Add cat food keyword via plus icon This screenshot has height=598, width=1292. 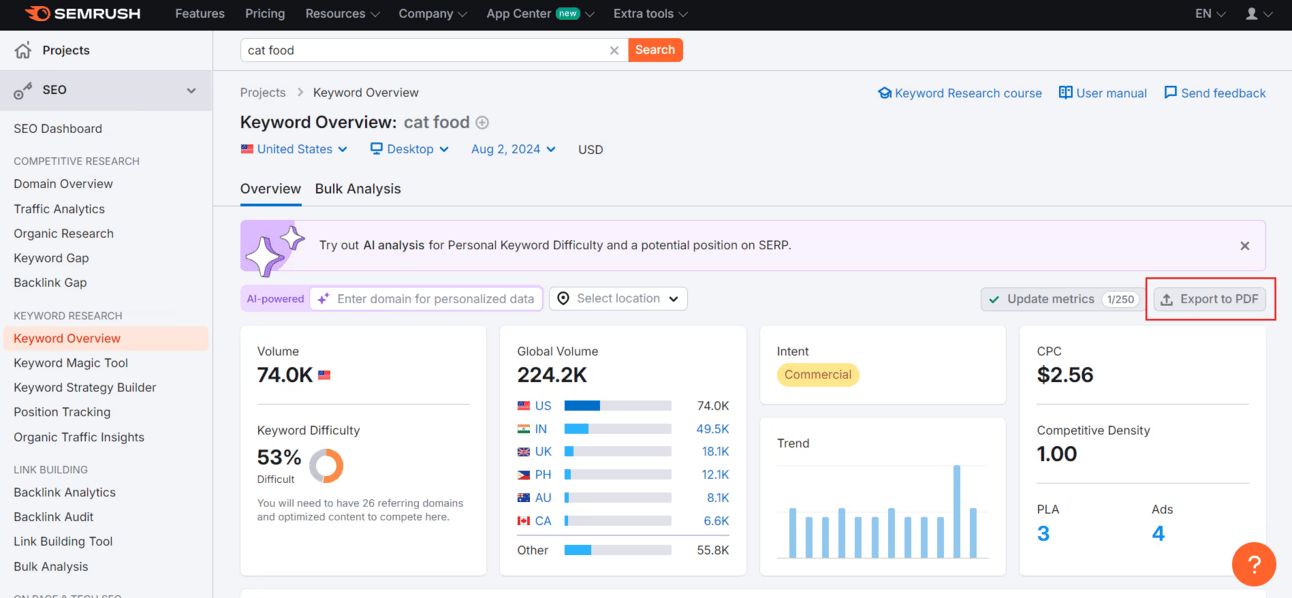point(482,123)
